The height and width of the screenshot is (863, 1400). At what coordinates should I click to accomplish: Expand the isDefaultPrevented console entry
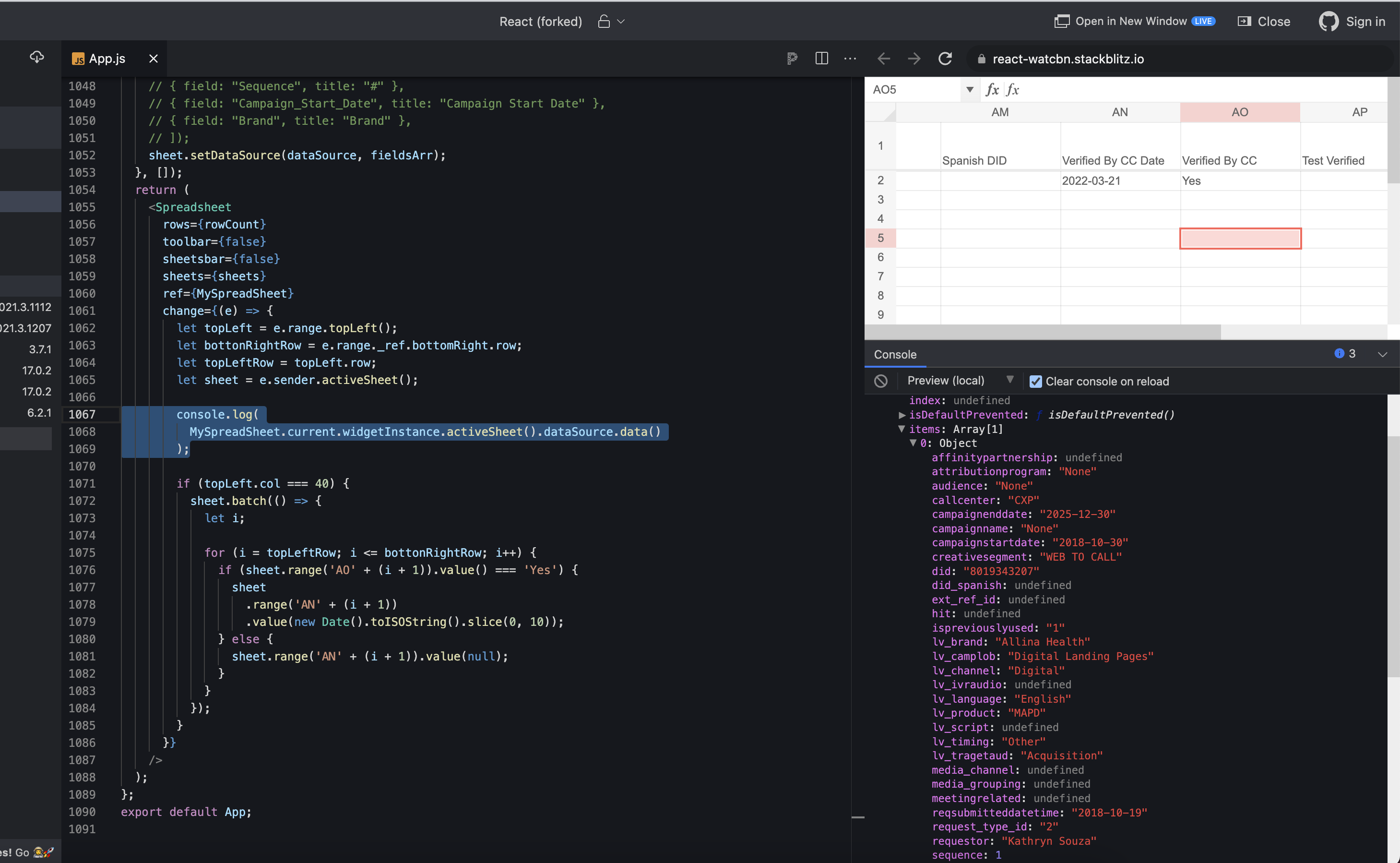click(902, 415)
